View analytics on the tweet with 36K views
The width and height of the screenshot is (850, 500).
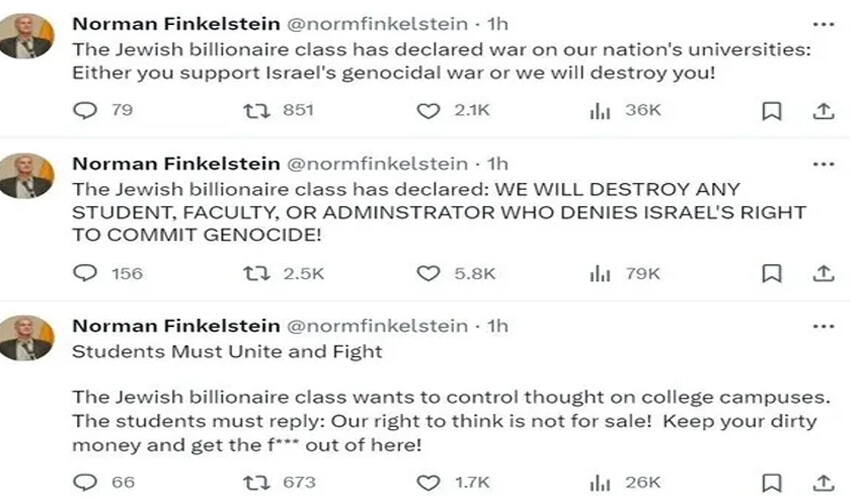[599, 110]
